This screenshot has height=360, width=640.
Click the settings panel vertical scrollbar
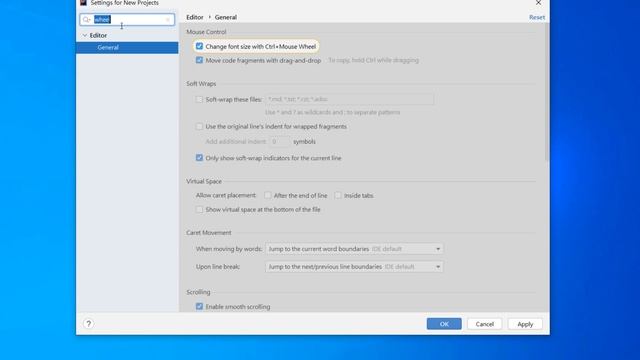547,92
